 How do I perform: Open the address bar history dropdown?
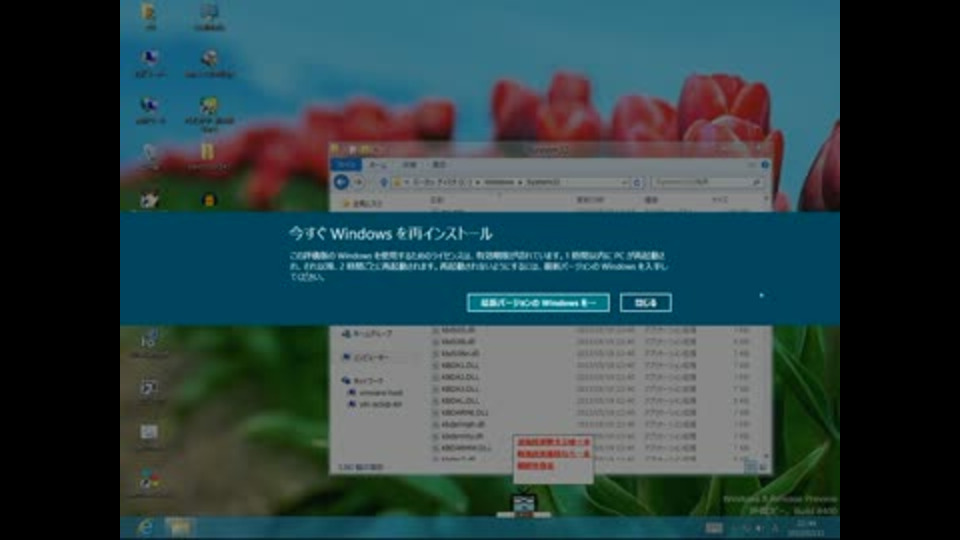pyautogui.click(x=624, y=182)
